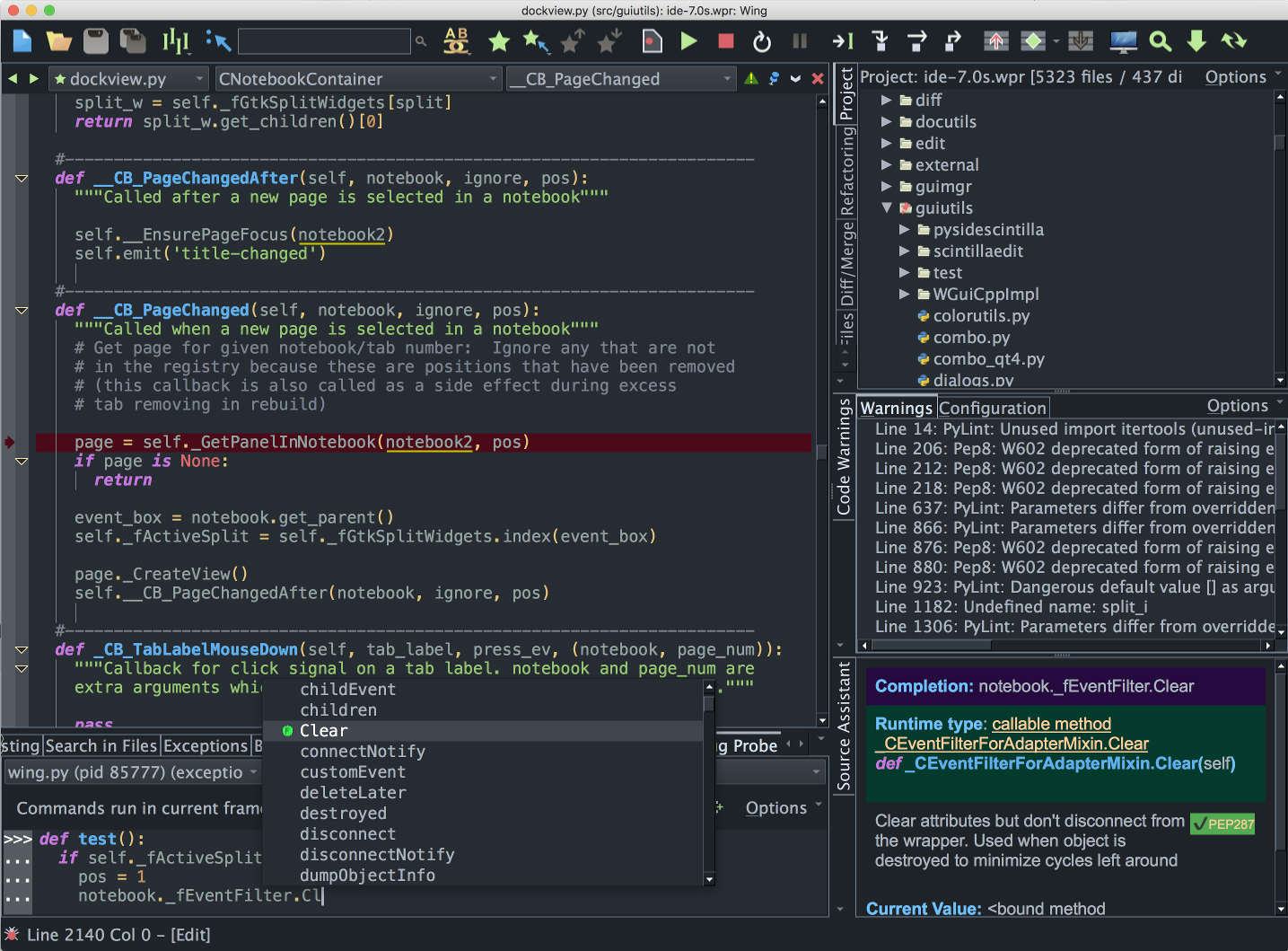Collapse the __CB_PageChanged function fold arrow

click(x=21, y=310)
